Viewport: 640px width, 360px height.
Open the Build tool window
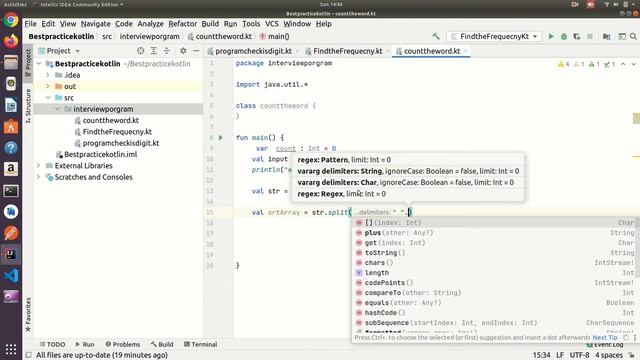(x=162, y=344)
